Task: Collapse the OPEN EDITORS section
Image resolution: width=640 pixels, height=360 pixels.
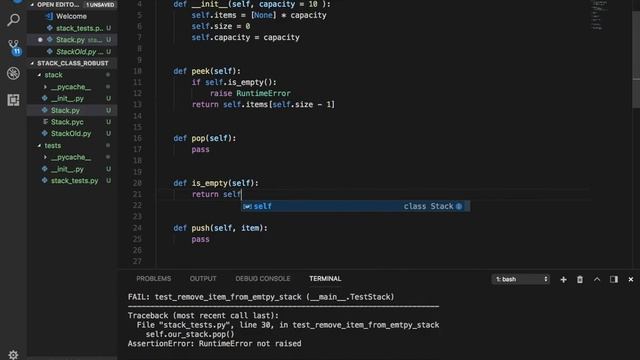Action: click(32, 4)
